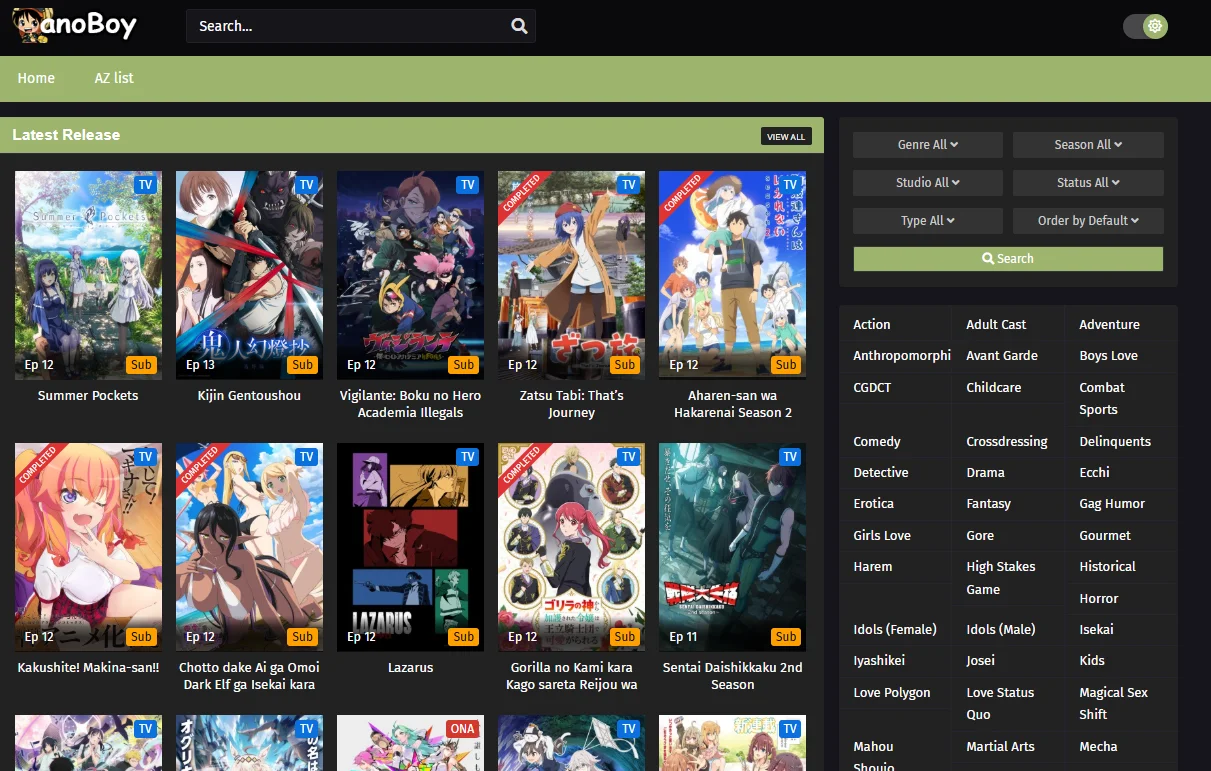Select the Chotto dake Ai ga Omoi title
This screenshot has height=771, width=1211.
tap(249, 676)
